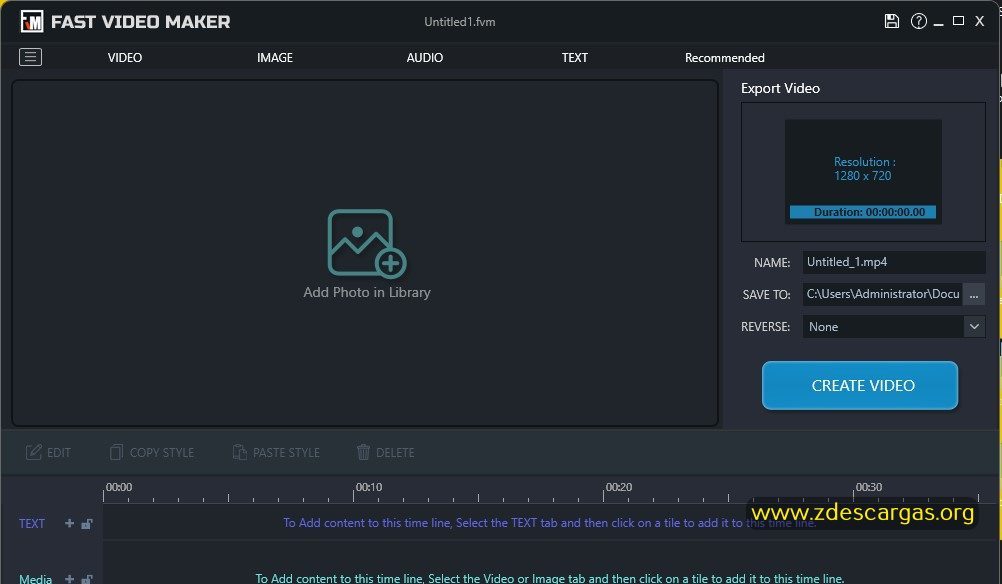Click the Resolution 1280 x 720 text
Image resolution: width=1002 pixels, height=584 pixels.
point(863,169)
